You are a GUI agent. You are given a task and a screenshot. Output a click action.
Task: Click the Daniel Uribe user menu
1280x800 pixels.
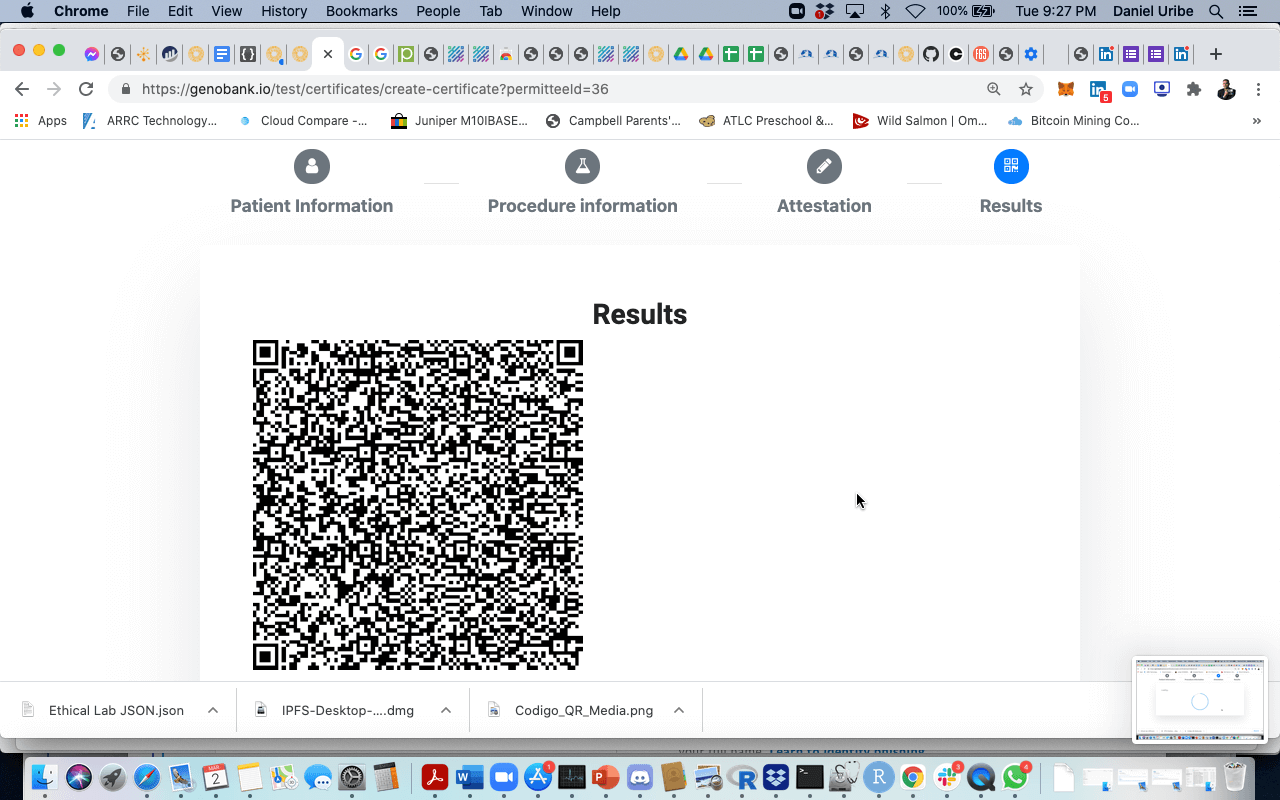pos(1153,11)
